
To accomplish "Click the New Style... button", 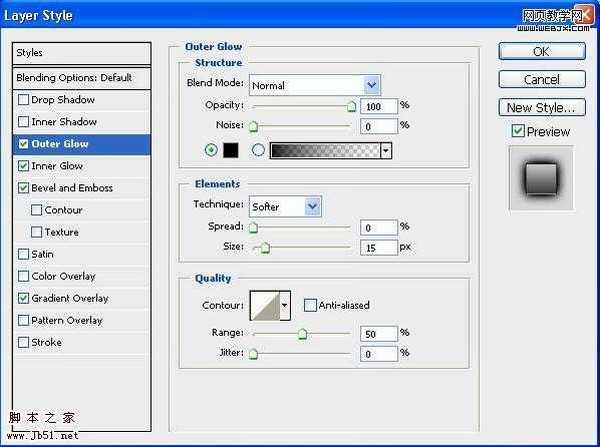I will pos(541,107).
